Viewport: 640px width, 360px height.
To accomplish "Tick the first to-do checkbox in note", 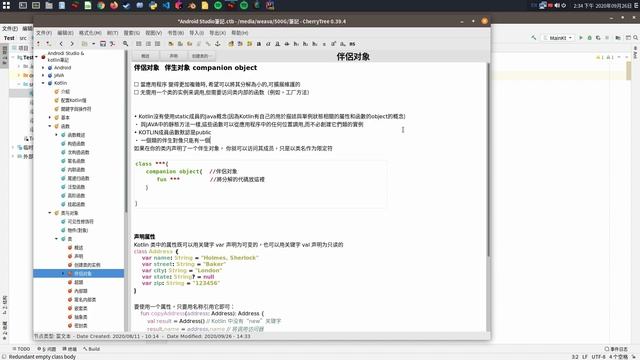I will [x=136, y=84].
